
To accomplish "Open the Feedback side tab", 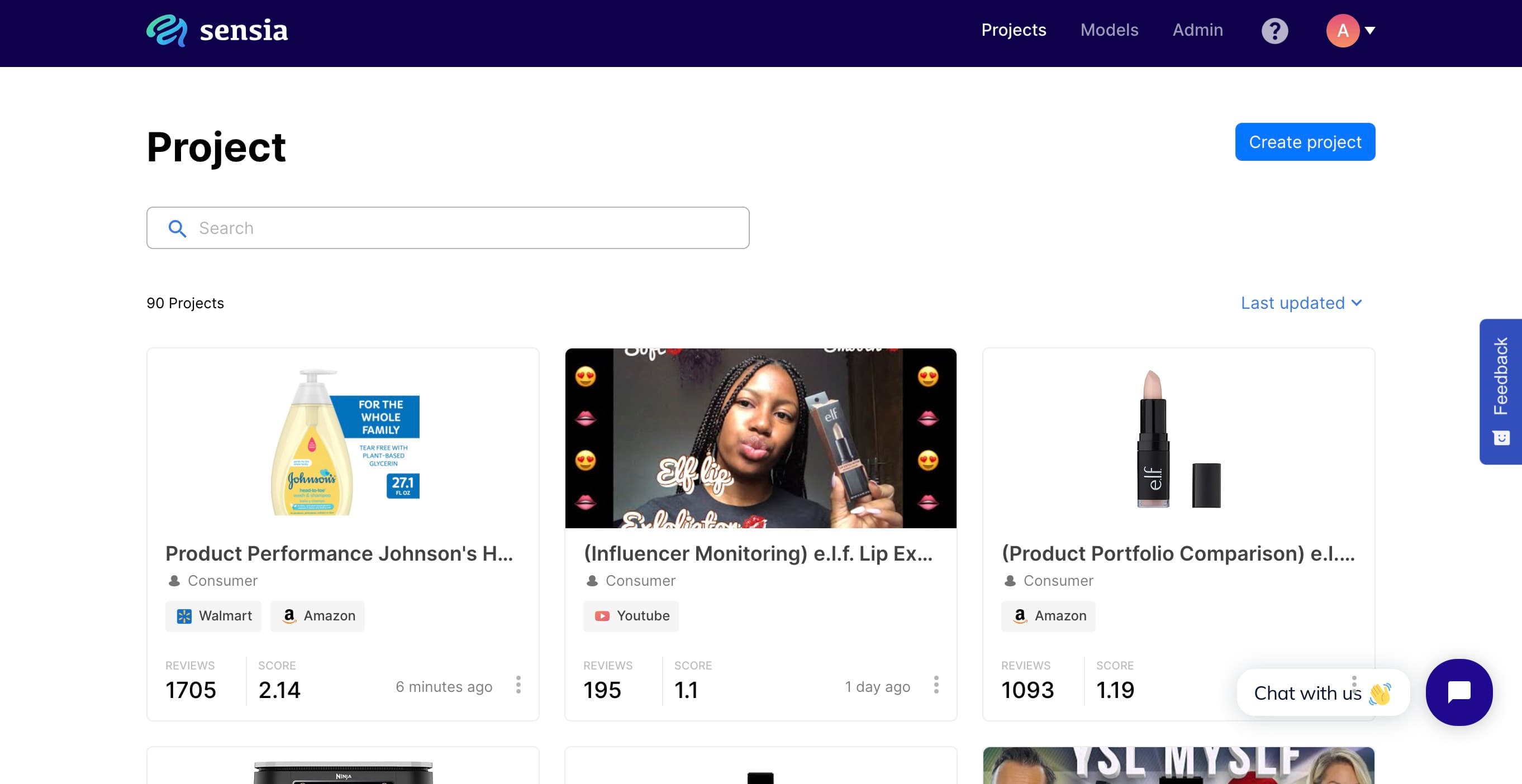I will [1501, 391].
